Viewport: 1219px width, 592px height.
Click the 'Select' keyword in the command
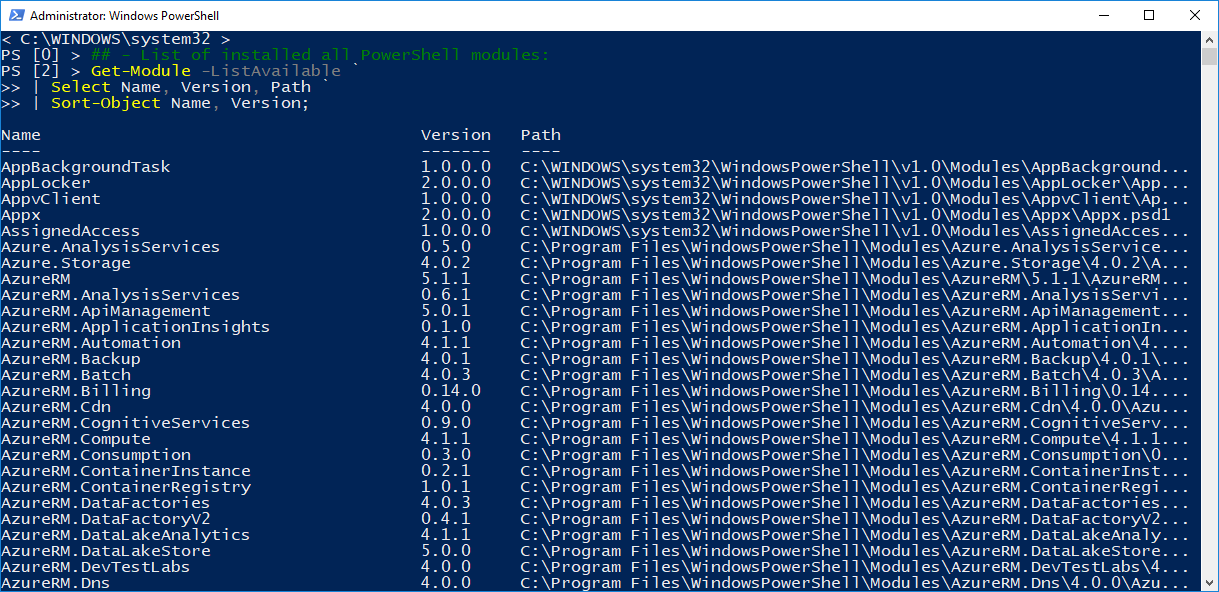[81, 87]
